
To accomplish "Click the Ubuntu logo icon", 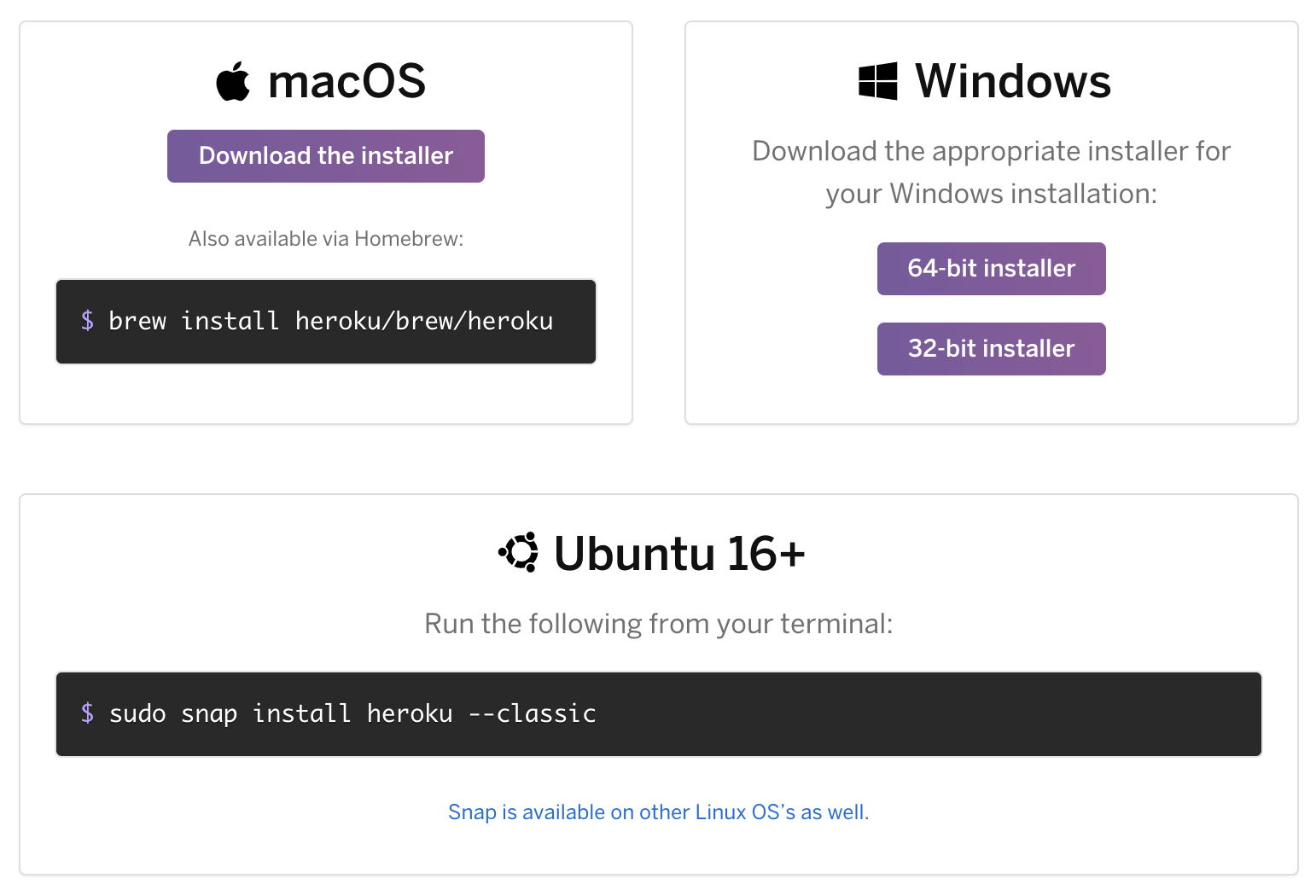I will coord(519,552).
